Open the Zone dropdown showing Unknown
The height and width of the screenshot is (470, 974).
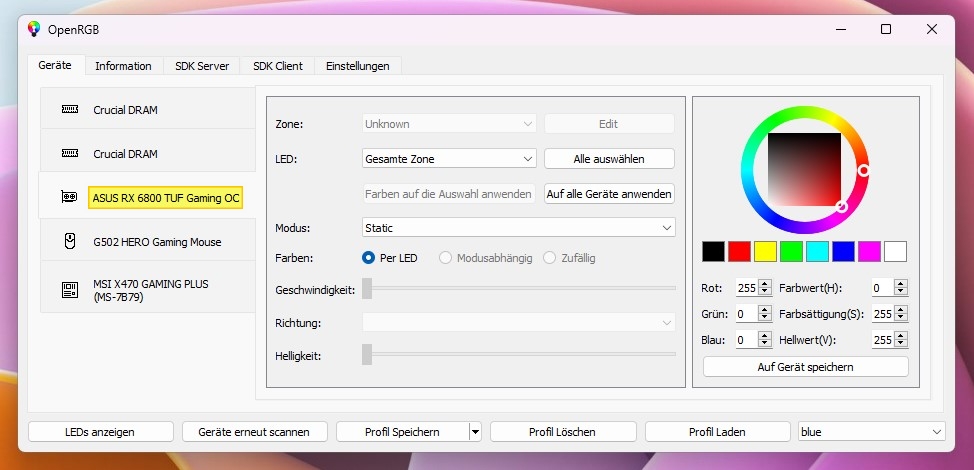(x=449, y=124)
